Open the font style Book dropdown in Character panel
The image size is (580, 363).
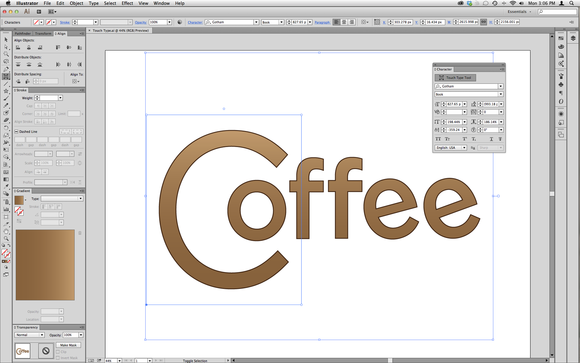tap(500, 94)
